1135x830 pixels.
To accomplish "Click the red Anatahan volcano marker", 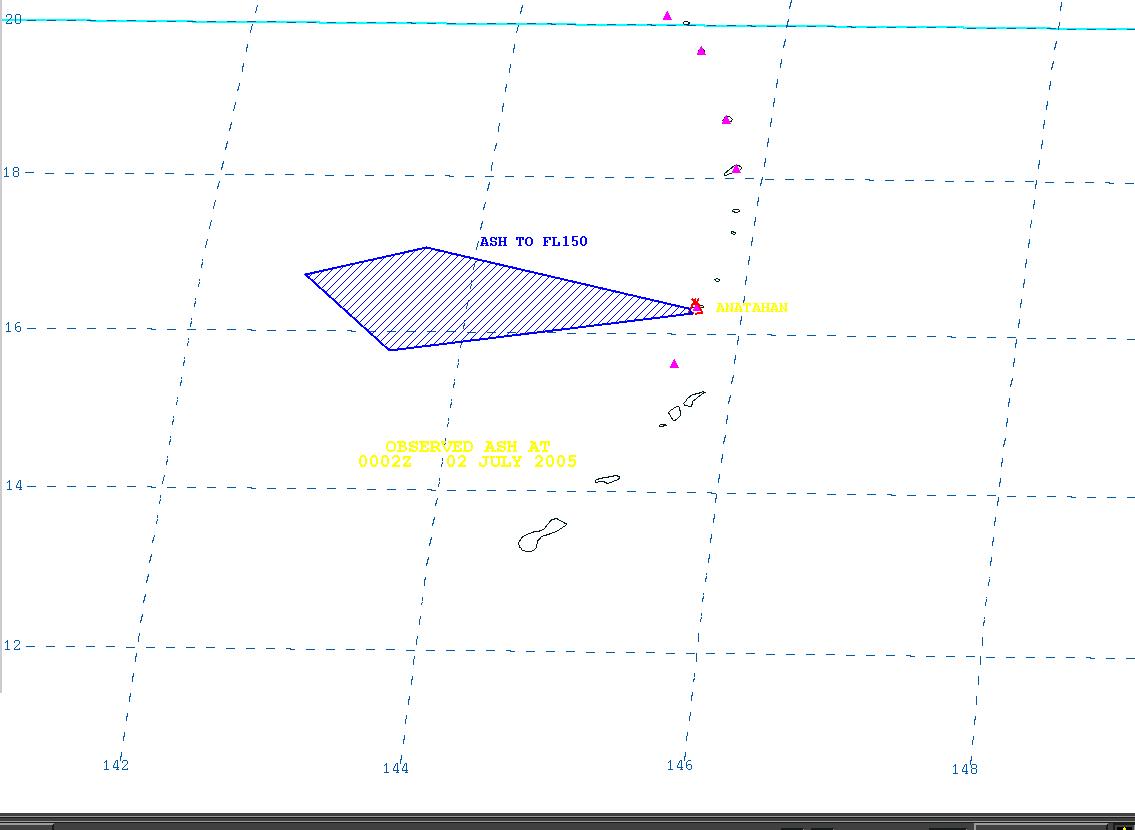I will (x=696, y=306).
